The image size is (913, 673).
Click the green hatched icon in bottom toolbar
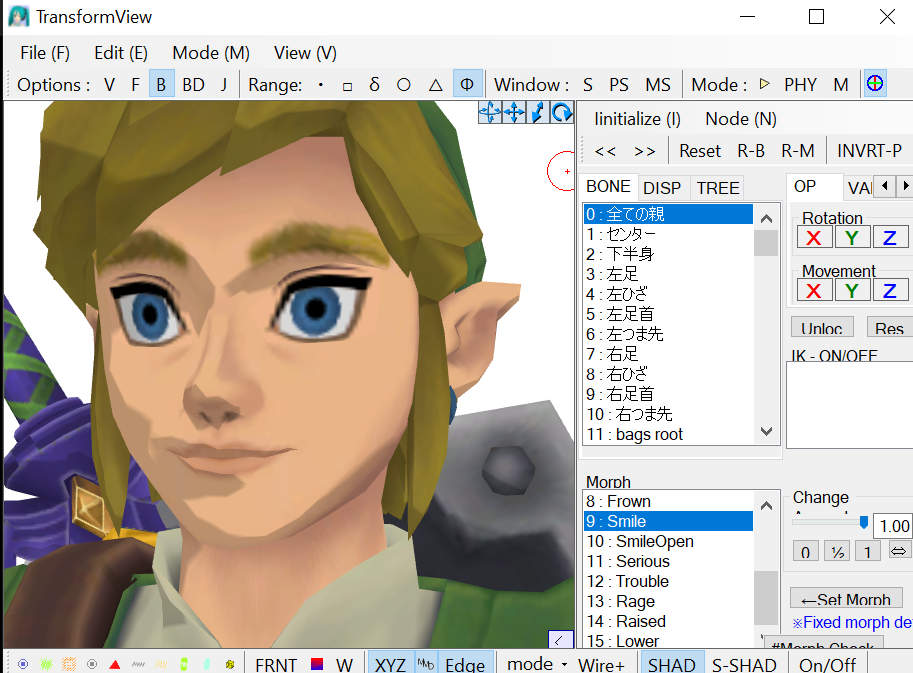[46, 664]
